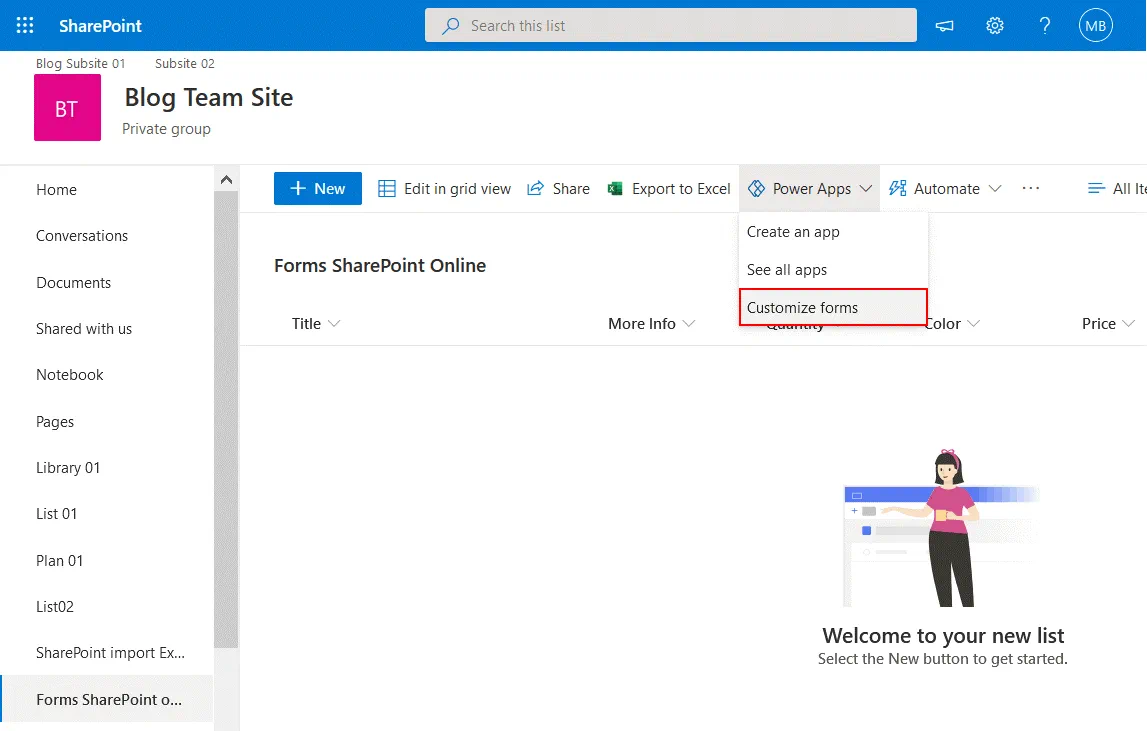Expand the Automate dropdown

click(x=945, y=189)
